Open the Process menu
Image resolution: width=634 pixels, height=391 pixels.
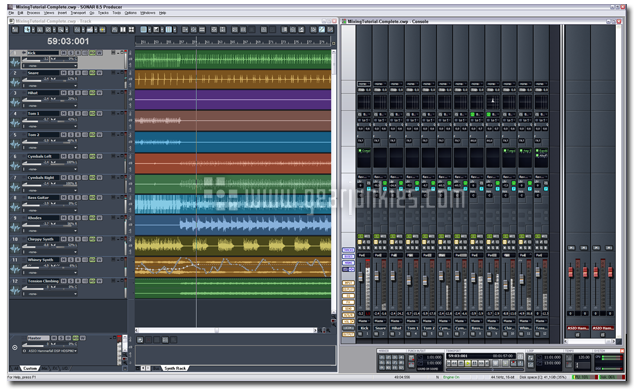33,13
